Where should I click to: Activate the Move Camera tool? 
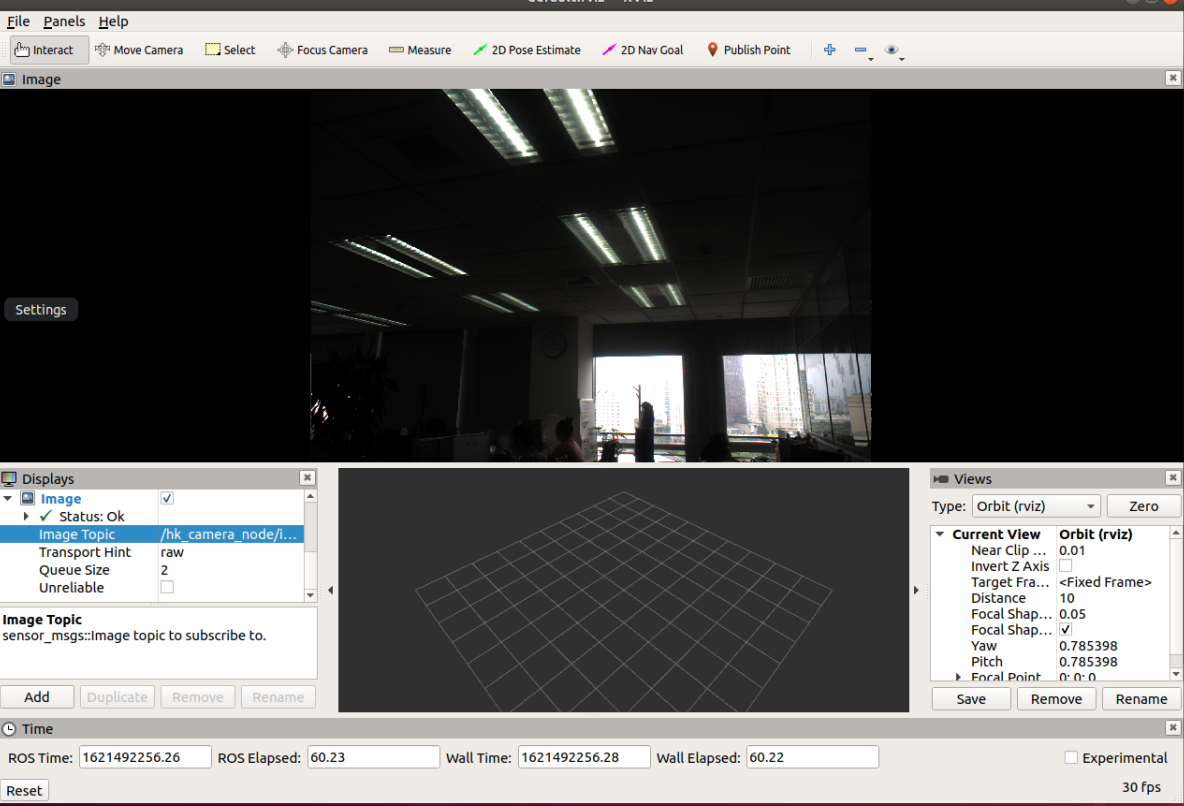(139, 49)
